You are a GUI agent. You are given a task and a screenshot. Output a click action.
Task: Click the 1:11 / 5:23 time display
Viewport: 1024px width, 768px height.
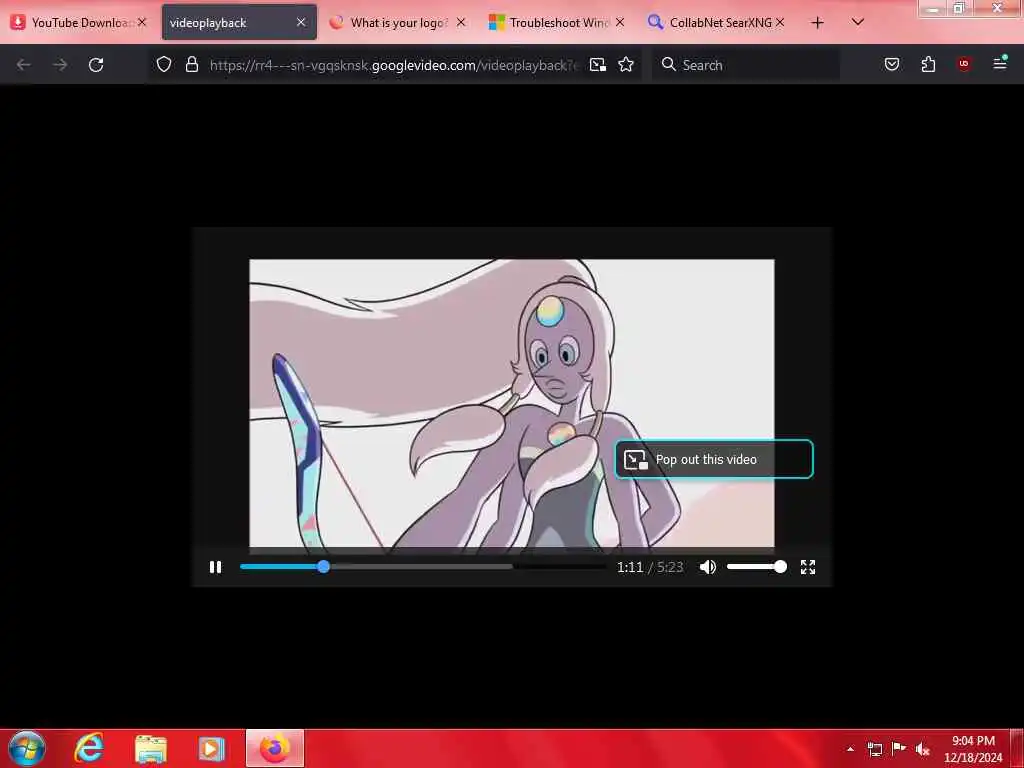pyautogui.click(x=650, y=567)
